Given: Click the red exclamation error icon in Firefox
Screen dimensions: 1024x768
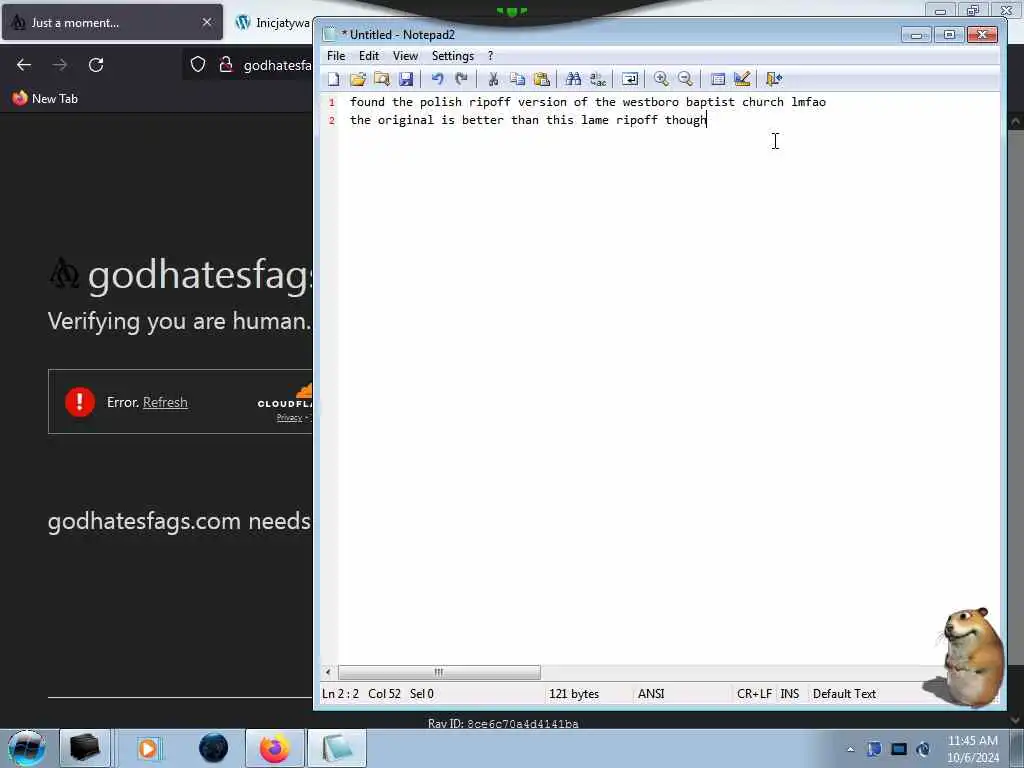Looking at the screenshot, I should pyautogui.click(x=80, y=402).
